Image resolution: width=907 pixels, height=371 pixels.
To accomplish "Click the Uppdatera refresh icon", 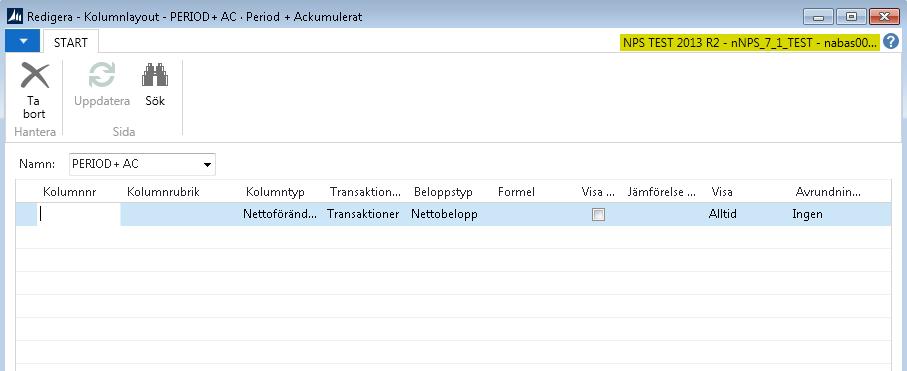I will pyautogui.click(x=102, y=75).
